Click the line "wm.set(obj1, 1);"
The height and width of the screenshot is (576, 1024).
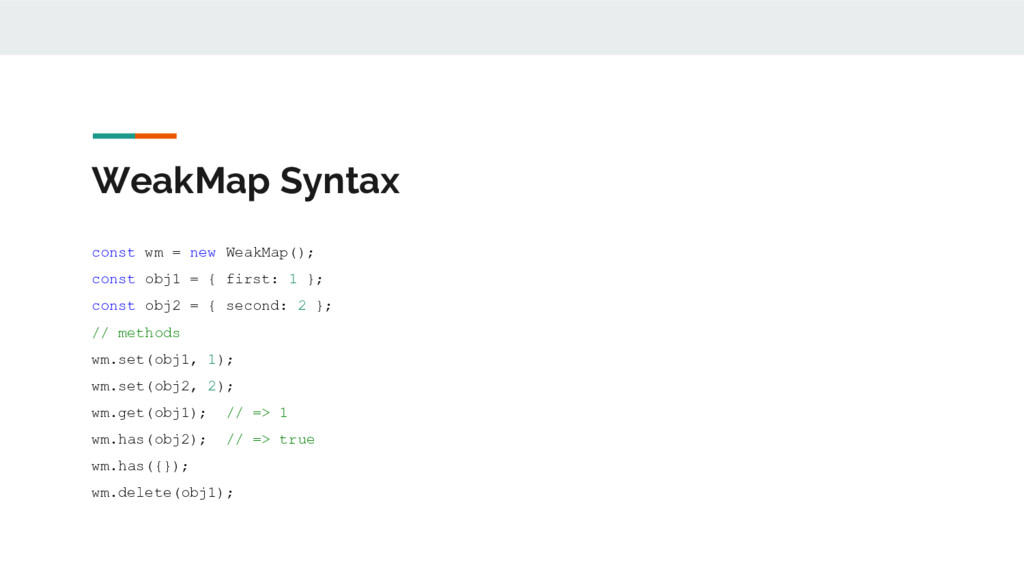pyautogui.click(x=163, y=360)
